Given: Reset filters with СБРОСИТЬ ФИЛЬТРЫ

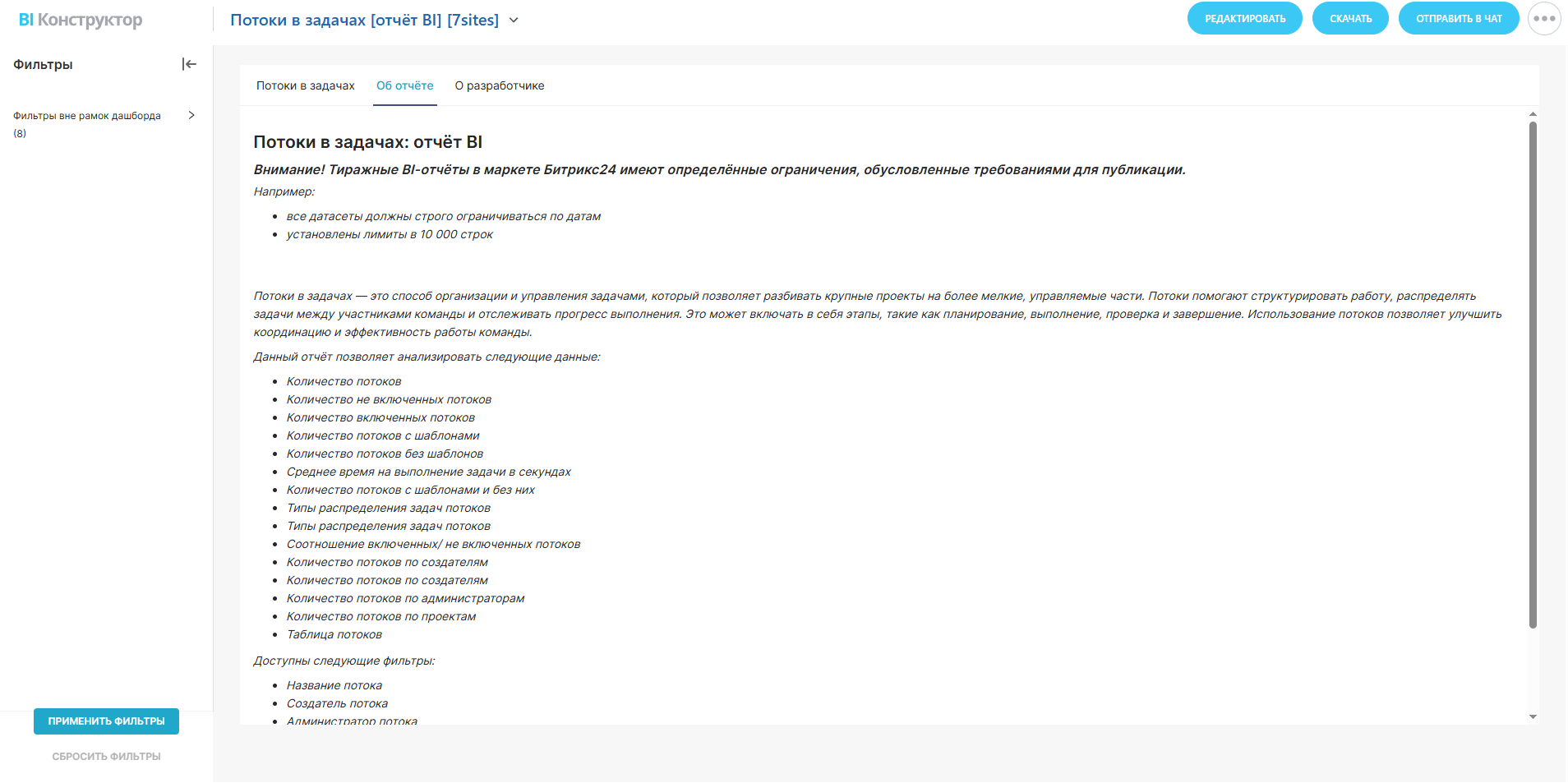Looking at the screenshot, I should point(106,757).
